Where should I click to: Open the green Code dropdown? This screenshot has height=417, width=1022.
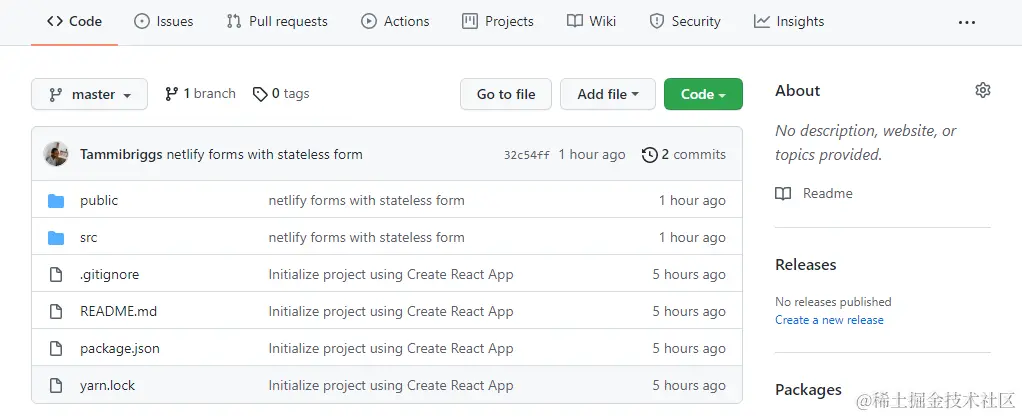coord(703,94)
